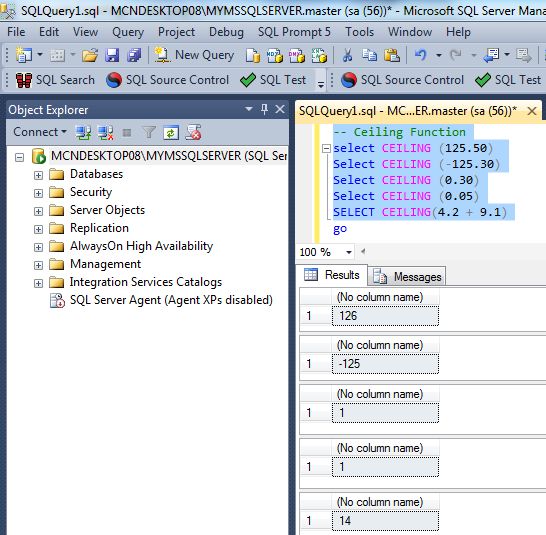Click the Cut scissors icon

(x=347, y=55)
